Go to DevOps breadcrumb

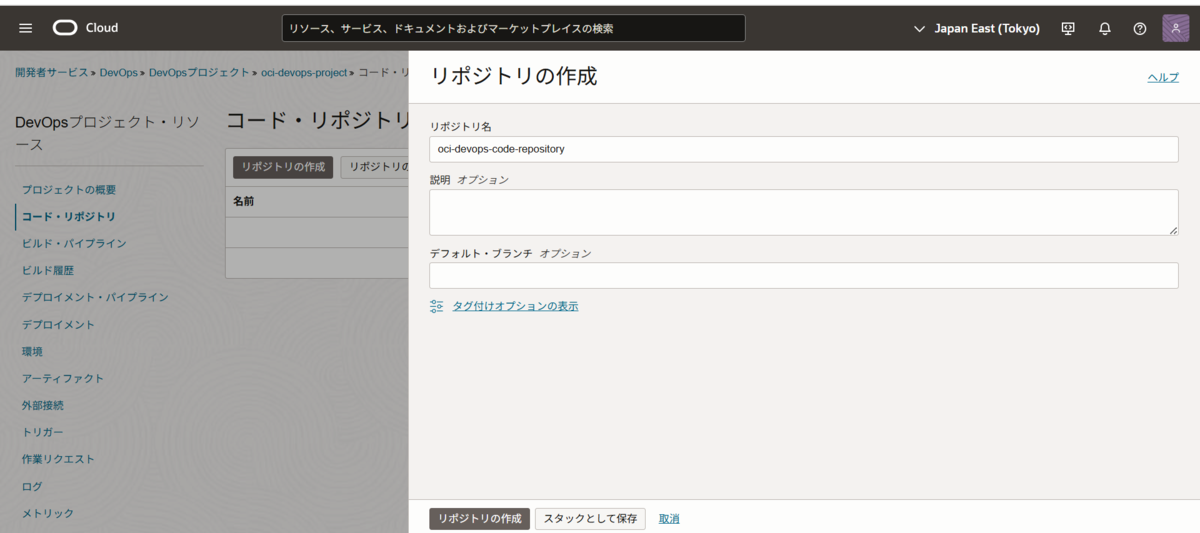[118, 73]
